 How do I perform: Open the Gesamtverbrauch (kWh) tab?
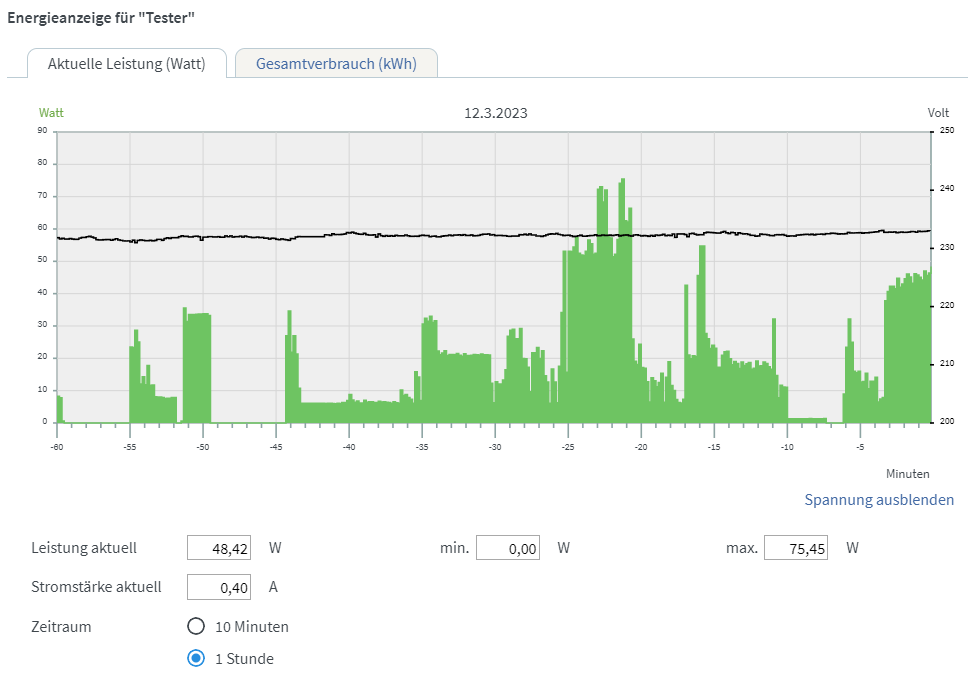336,64
